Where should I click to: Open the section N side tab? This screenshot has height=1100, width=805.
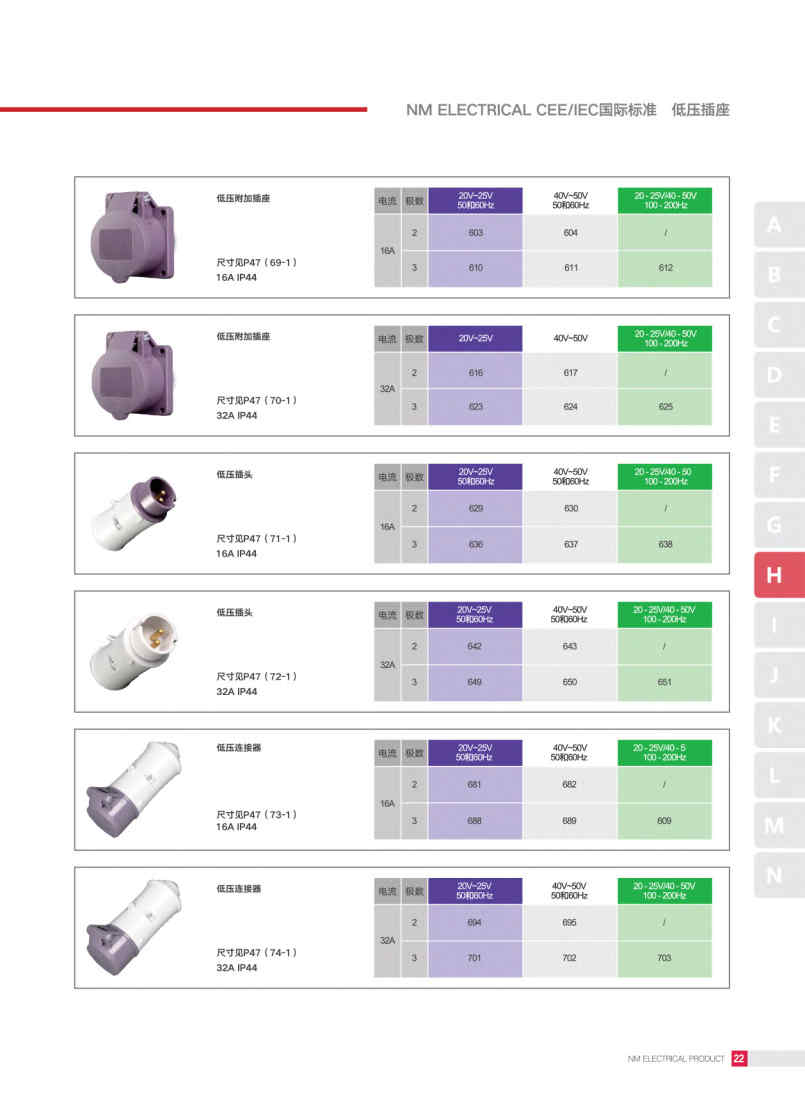coord(774,875)
